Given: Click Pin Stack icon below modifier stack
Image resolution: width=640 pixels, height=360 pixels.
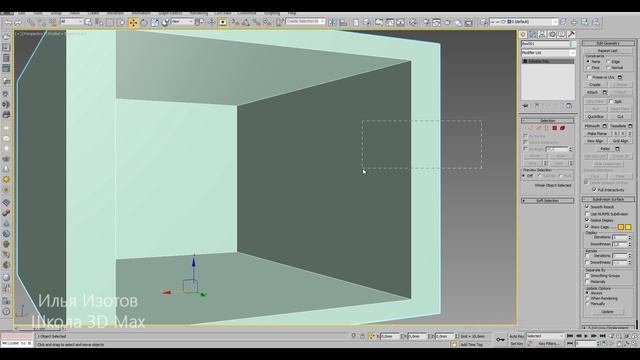Looking at the screenshot, I should (x=525, y=106).
